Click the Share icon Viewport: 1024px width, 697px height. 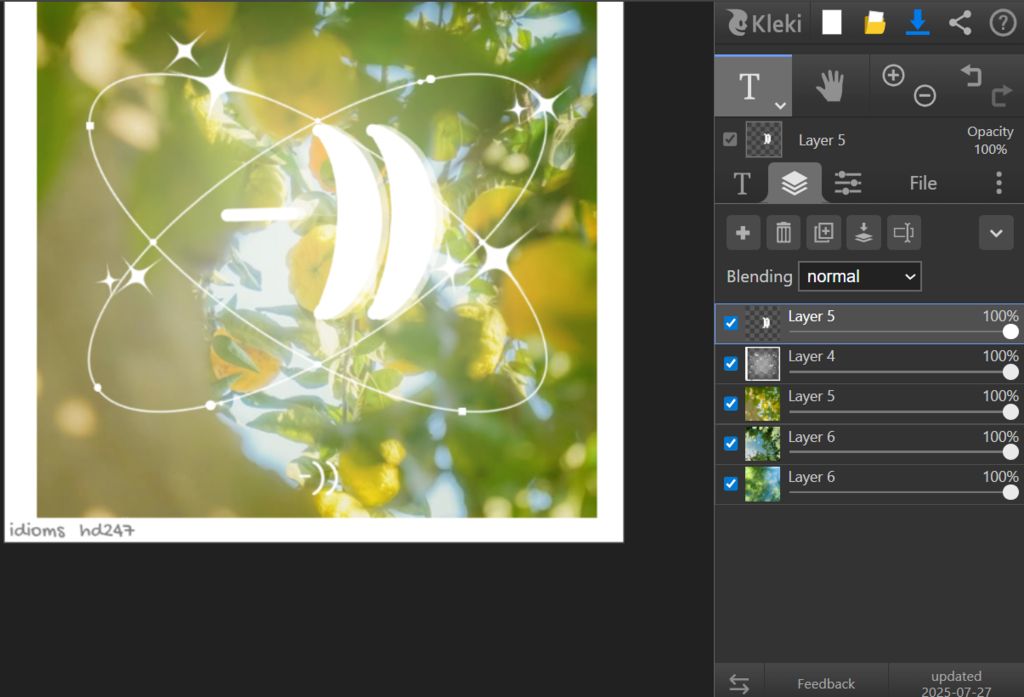pyautogui.click(x=960, y=23)
